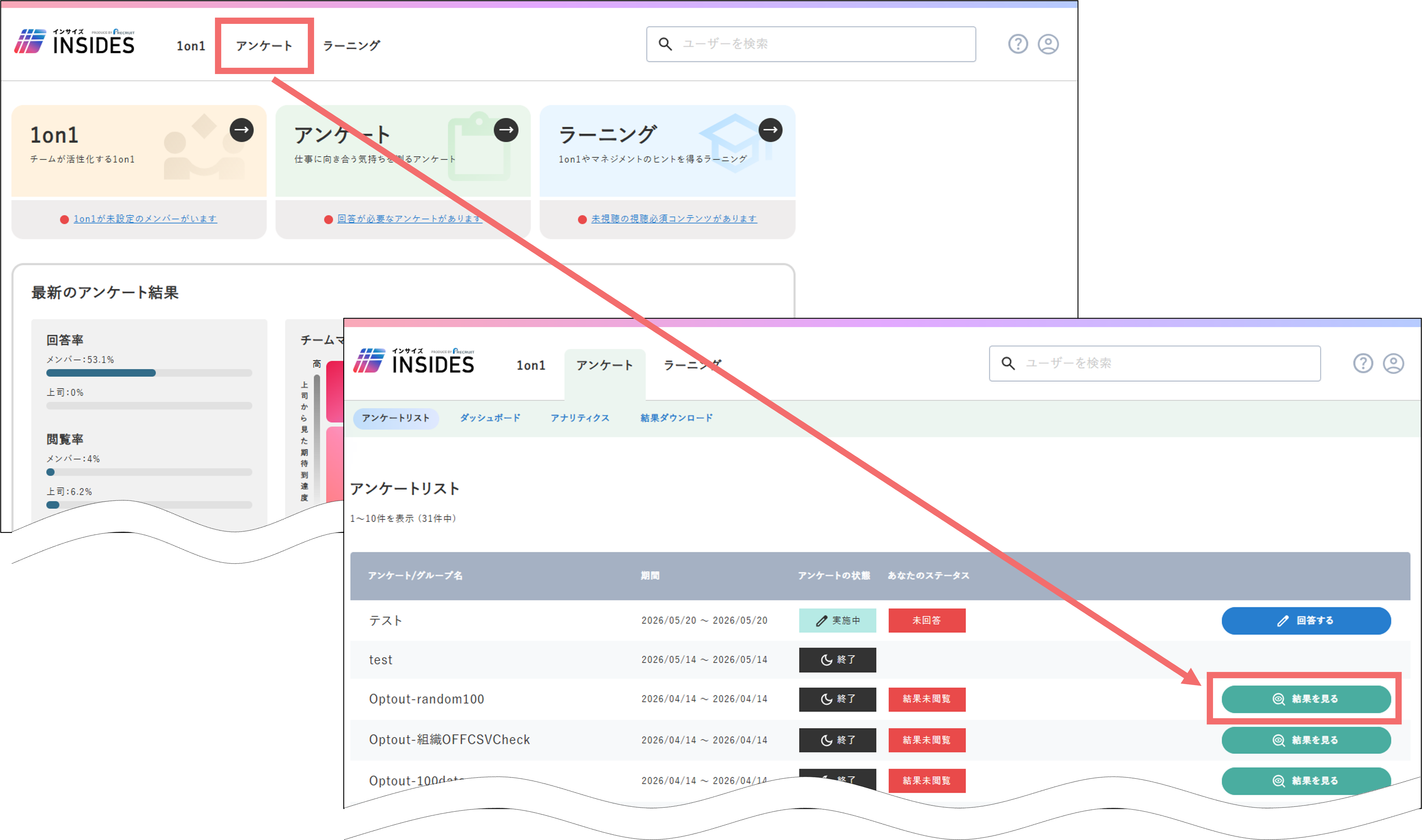
Task: Click the 結果未閲覧 badge for Optout-組織OFFCSVCheck
Action: coord(927,740)
